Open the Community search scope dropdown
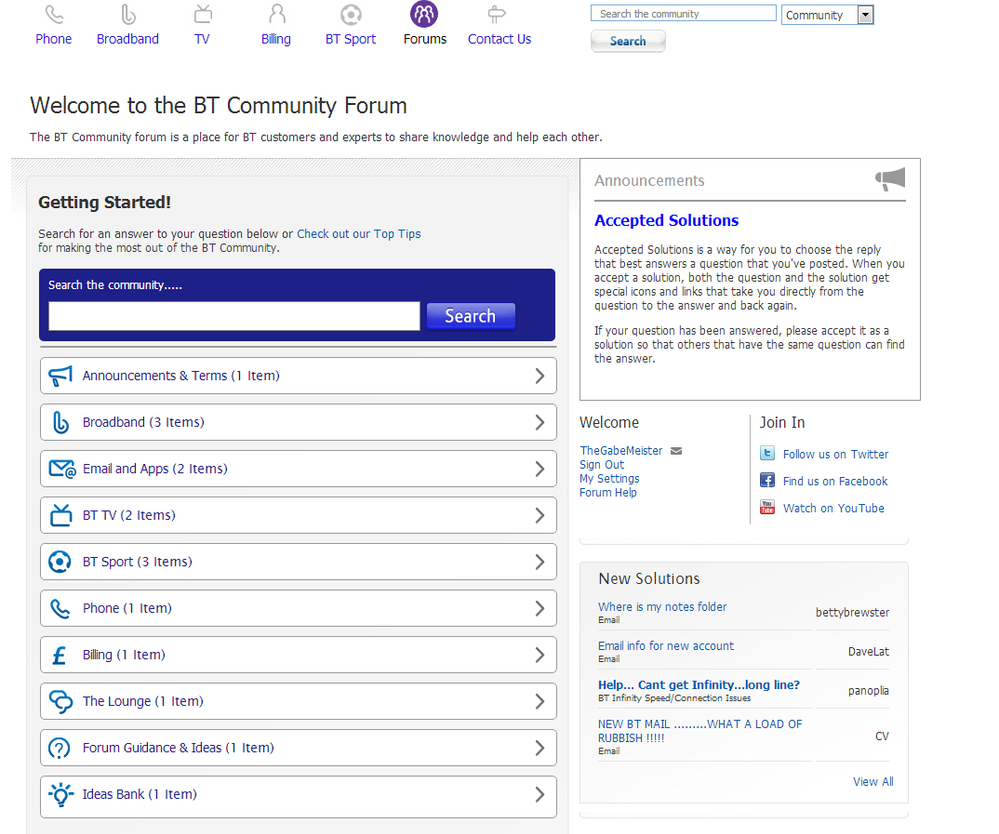This screenshot has width=999, height=834. pos(865,15)
